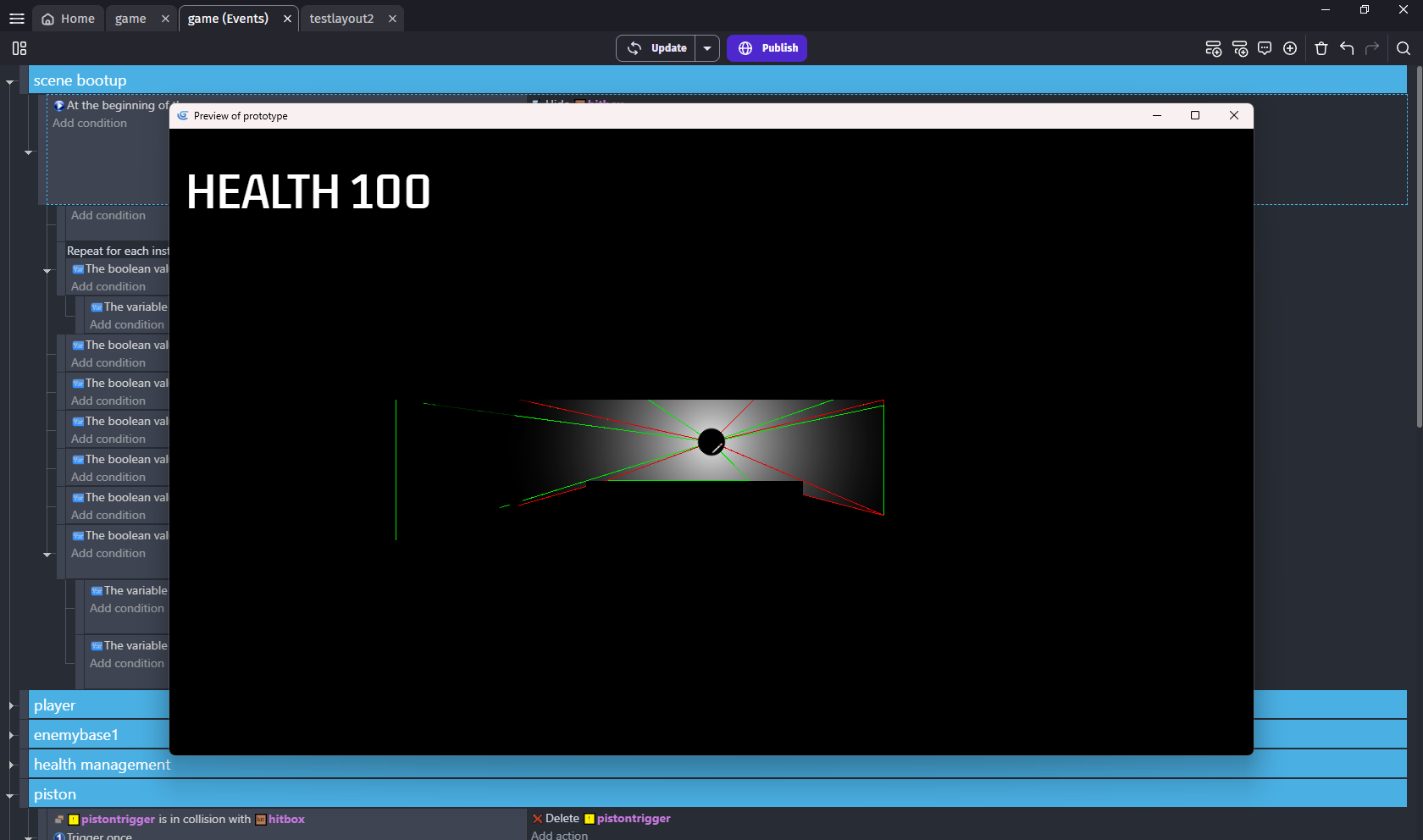The width and height of the screenshot is (1423, 840).
Task: Open the Update button dropdown arrow
Action: (x=707, y=48)
